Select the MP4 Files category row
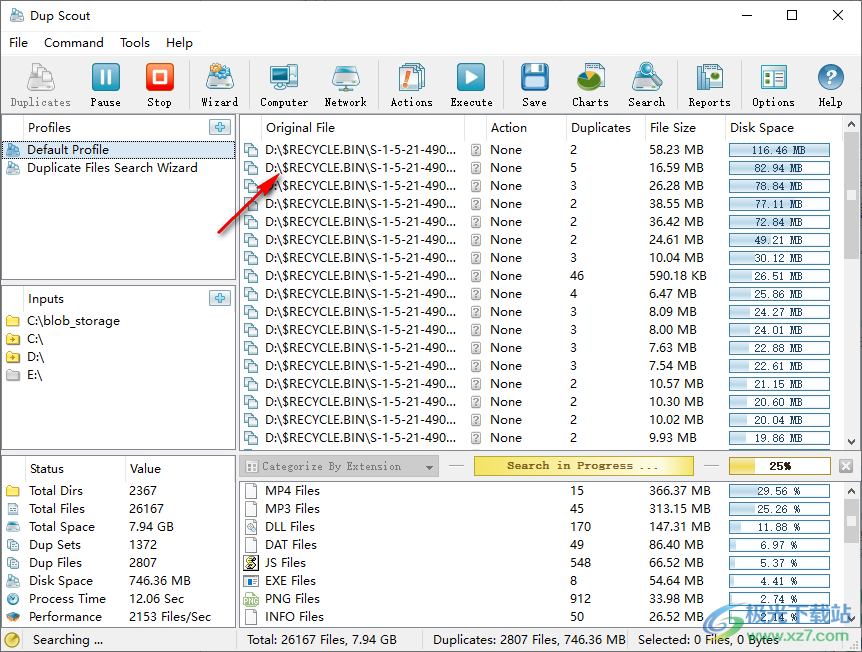 [x=541, y=490]
